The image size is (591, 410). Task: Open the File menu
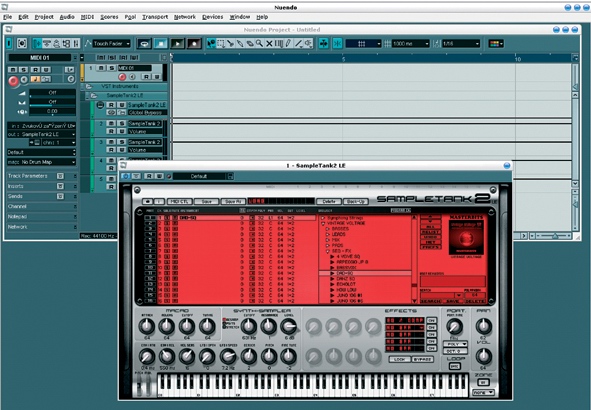[8, 17]
